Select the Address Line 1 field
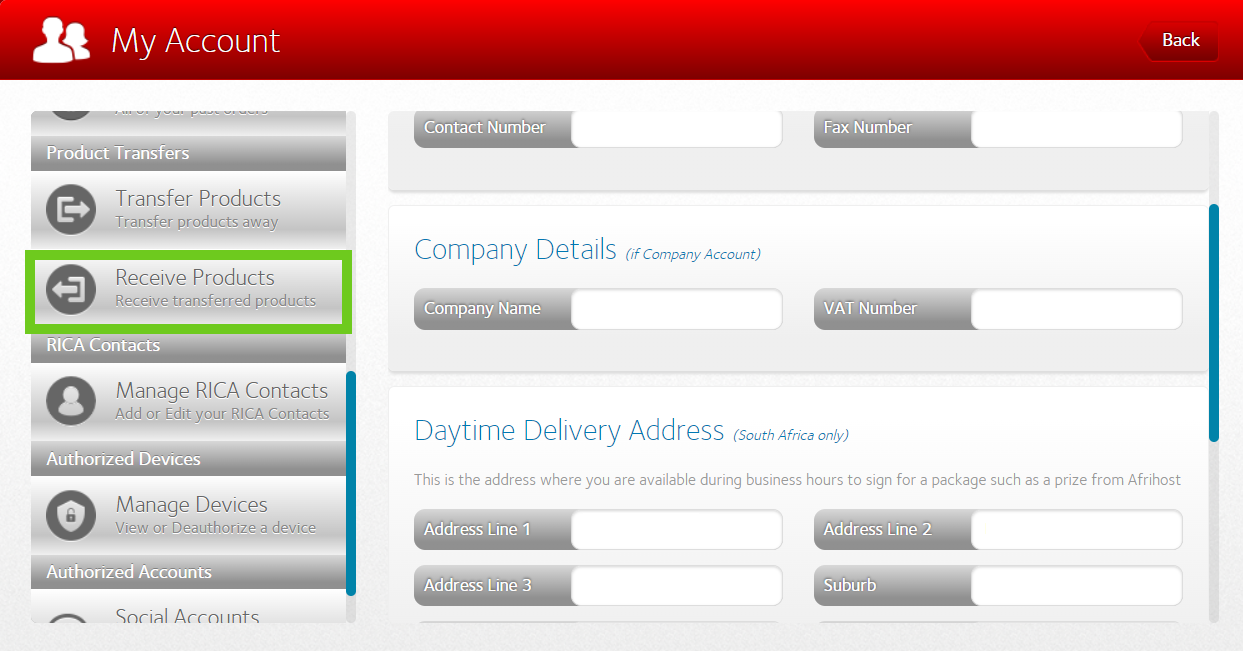This screenshot has width=1243, height=651. point(676,530)
